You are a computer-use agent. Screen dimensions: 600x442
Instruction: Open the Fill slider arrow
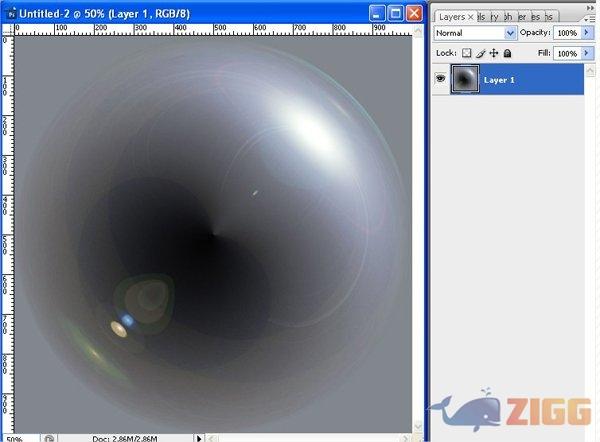pyautogui.click(x=587, y=53)
